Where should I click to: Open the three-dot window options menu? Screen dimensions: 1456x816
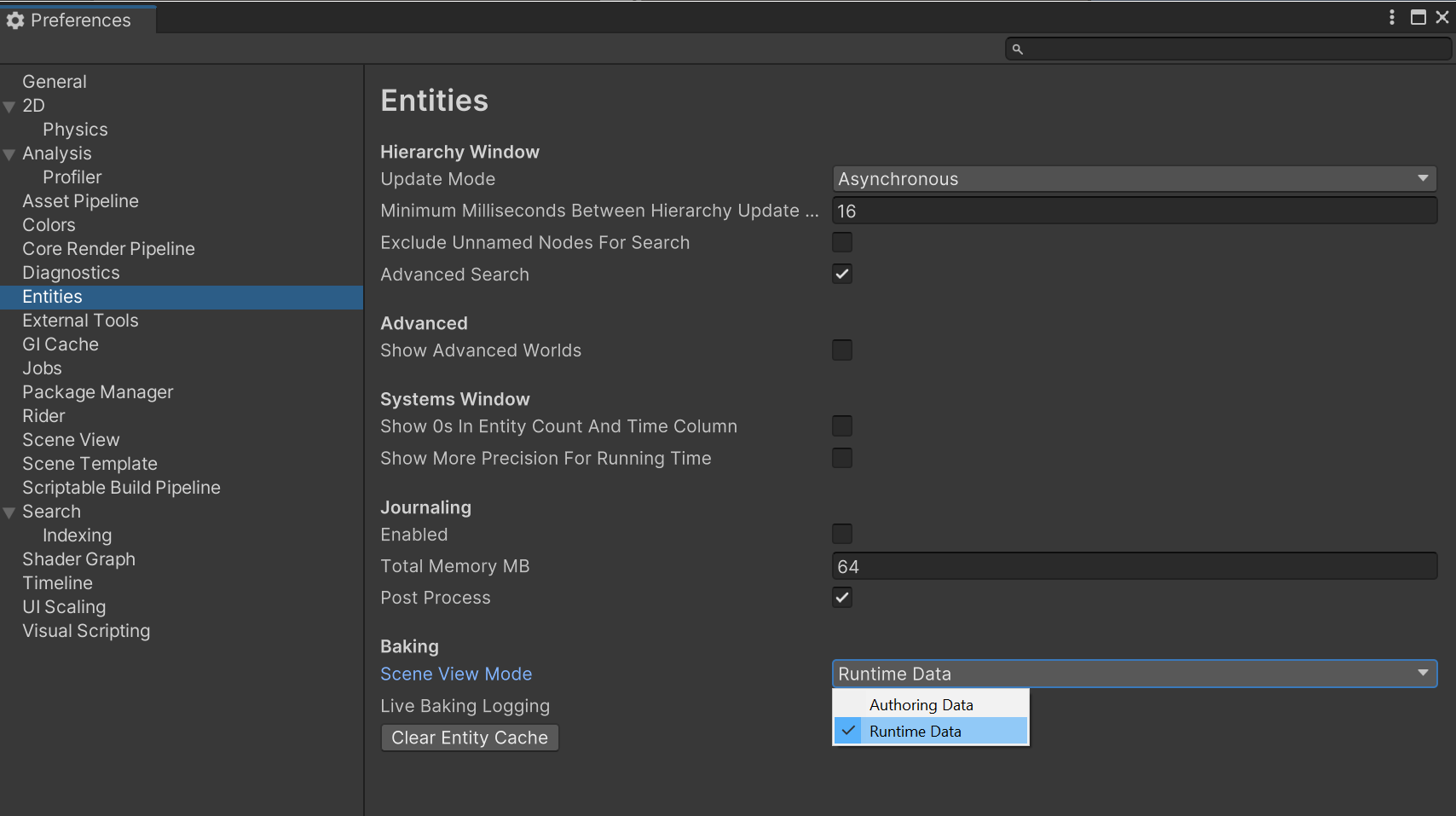(1392, 17)
